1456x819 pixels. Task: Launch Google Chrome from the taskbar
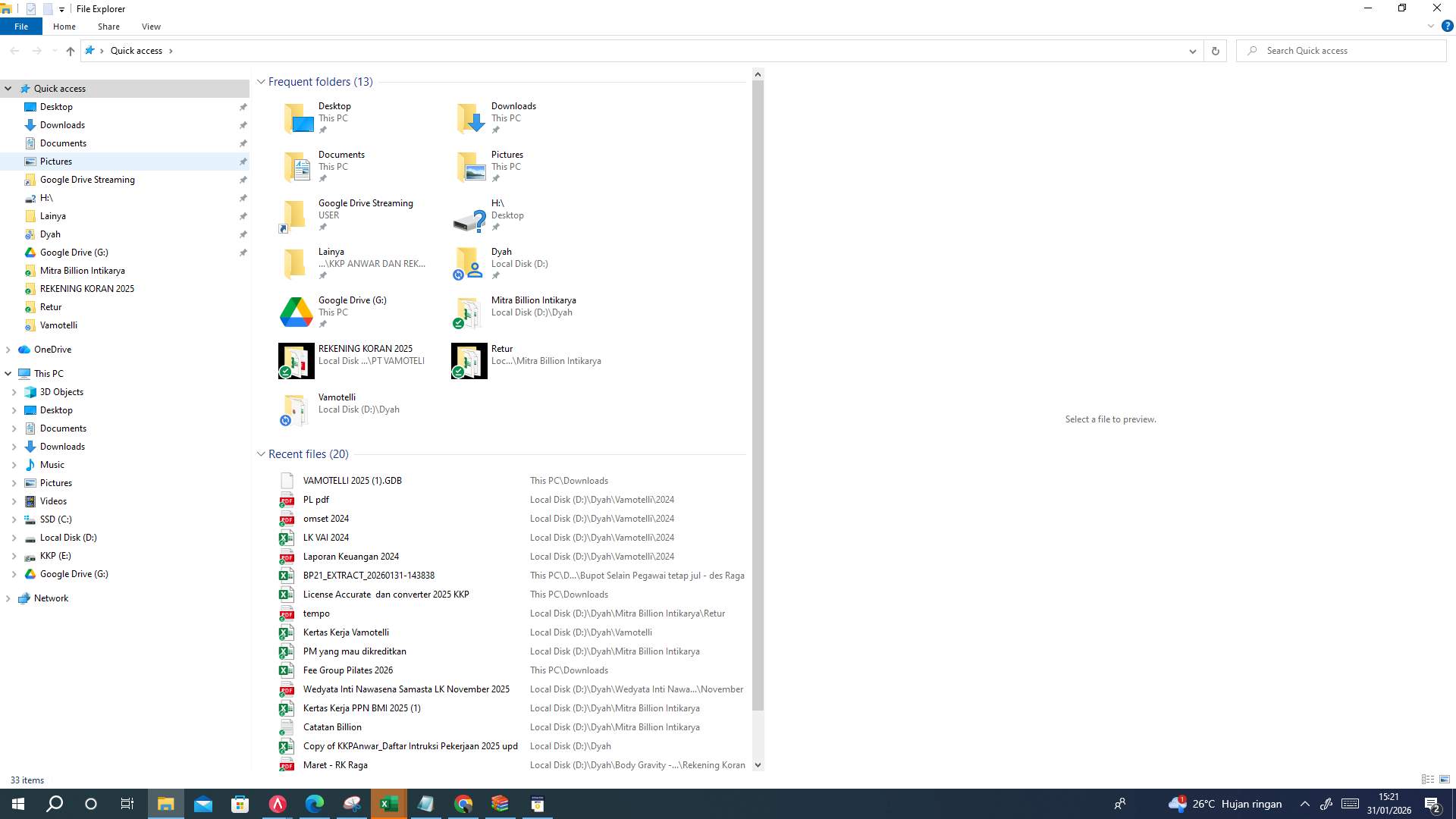click(x=463, y=803)
